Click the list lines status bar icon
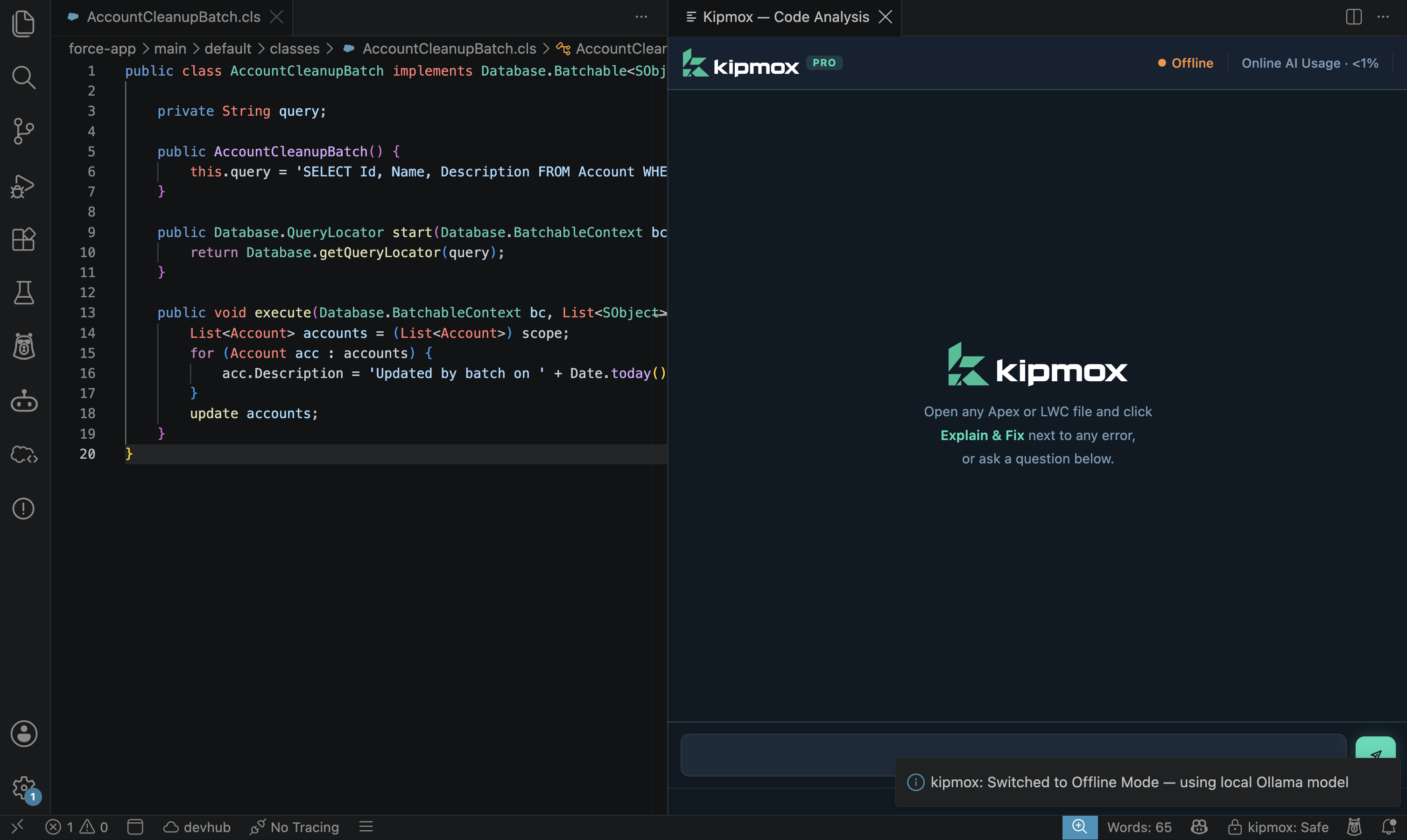This screenshot has height=840, width=1407. tap(366, 827)
